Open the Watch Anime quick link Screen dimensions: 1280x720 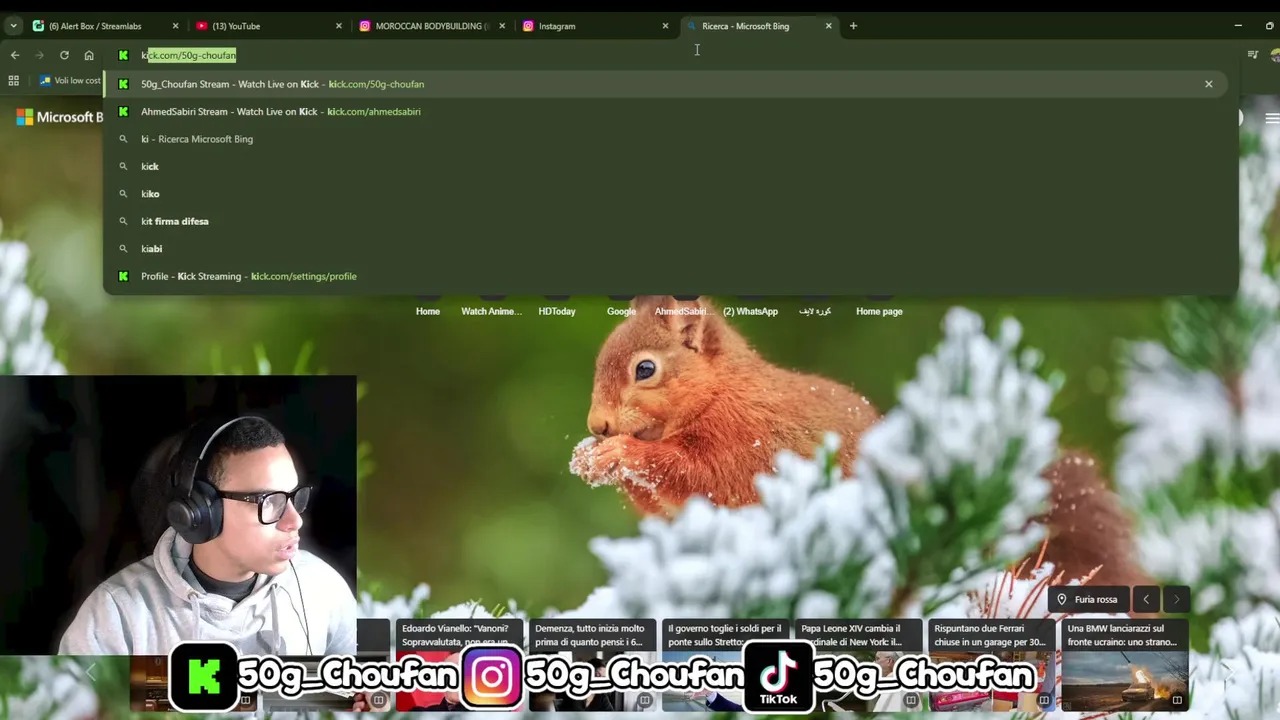tap(491, 311)
